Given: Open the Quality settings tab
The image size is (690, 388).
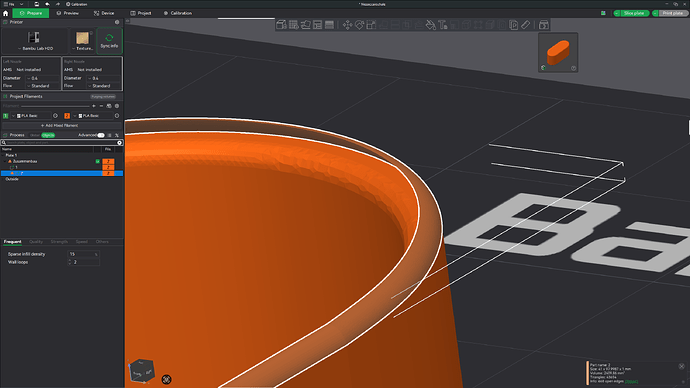Looking at the screenshot, I should [x=36, y=242].
